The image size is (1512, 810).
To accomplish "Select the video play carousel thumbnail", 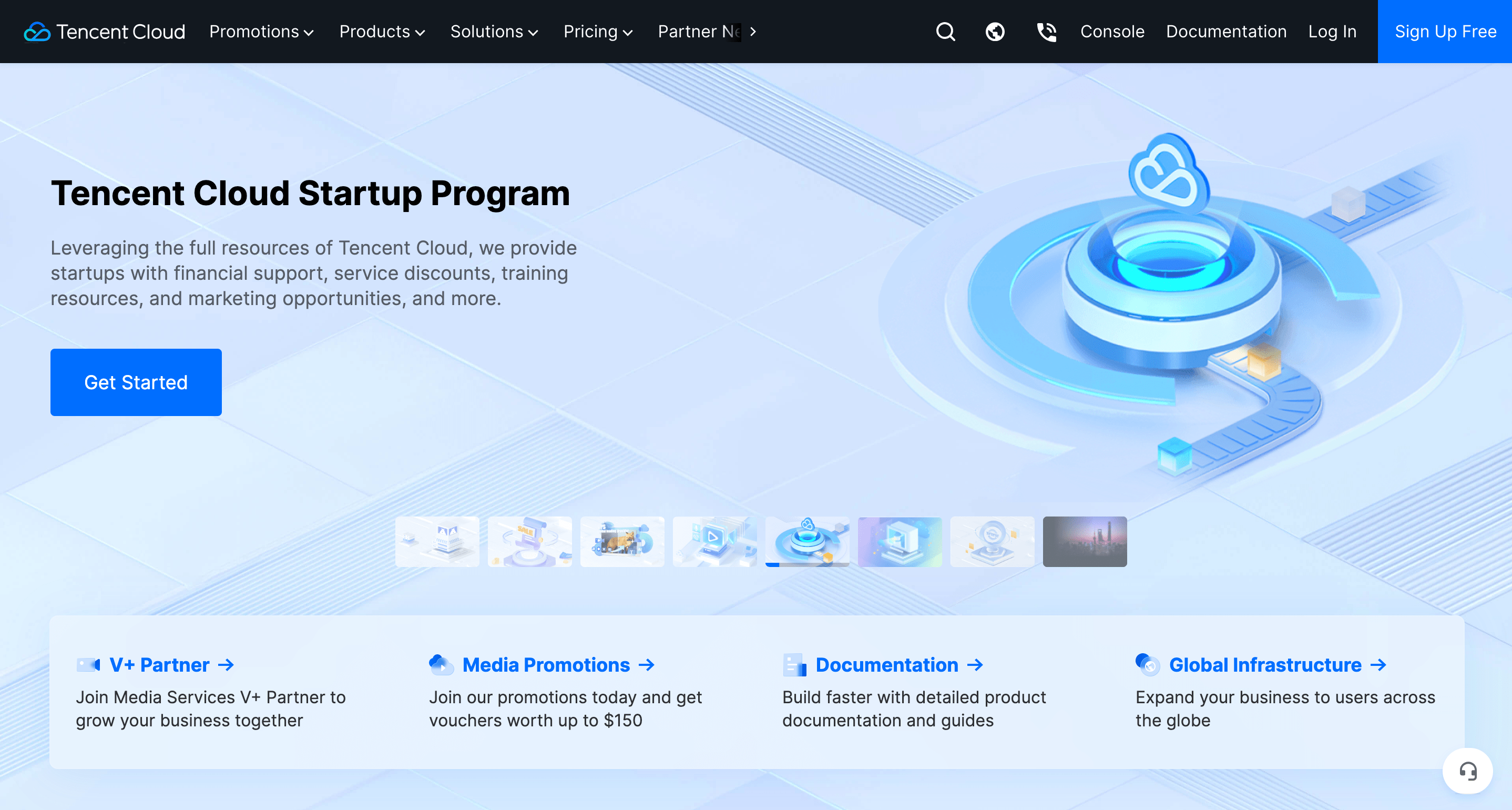I will pos(715,542).
